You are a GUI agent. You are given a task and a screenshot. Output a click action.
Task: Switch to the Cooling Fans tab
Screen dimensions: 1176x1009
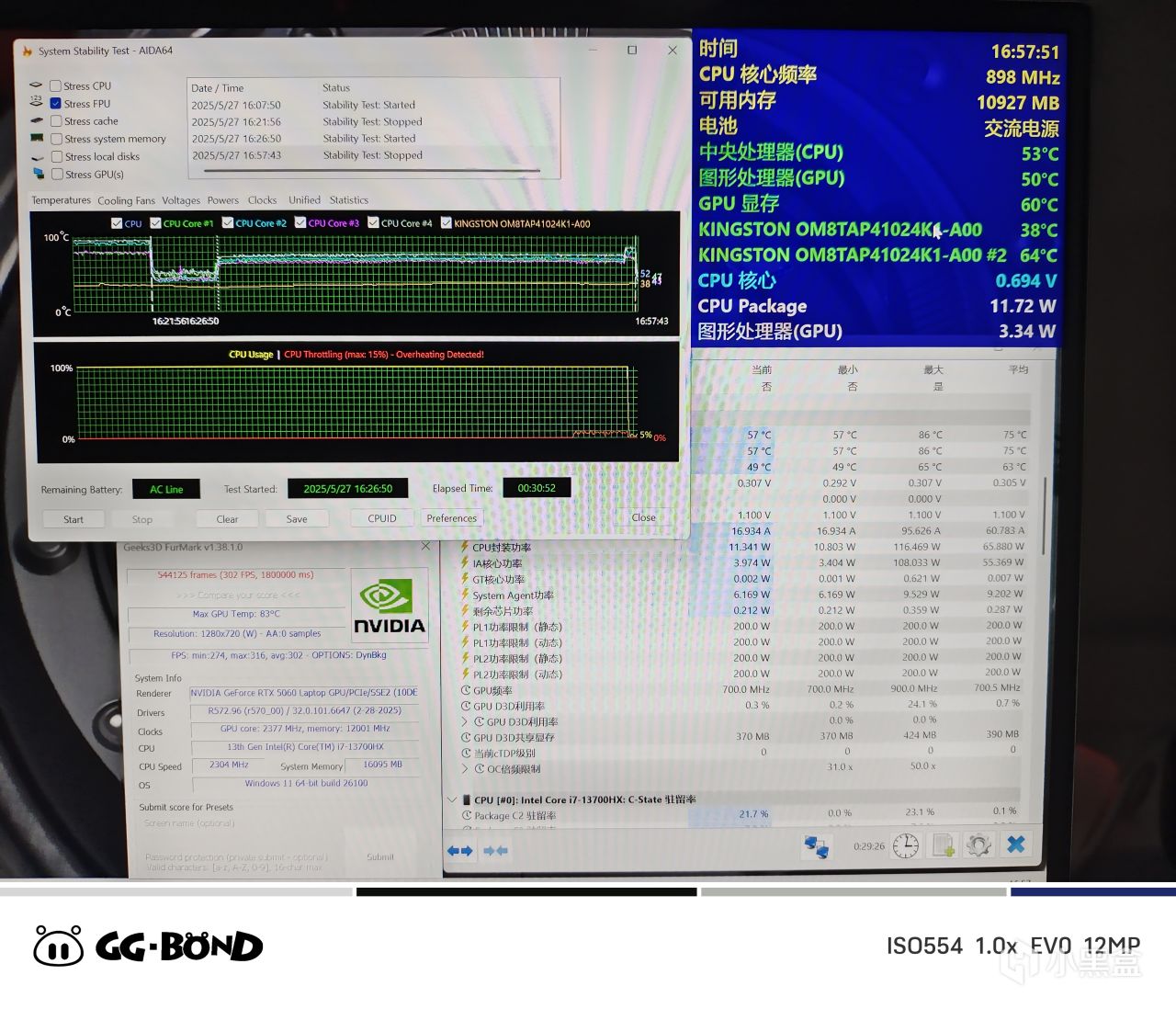point(126,200)
